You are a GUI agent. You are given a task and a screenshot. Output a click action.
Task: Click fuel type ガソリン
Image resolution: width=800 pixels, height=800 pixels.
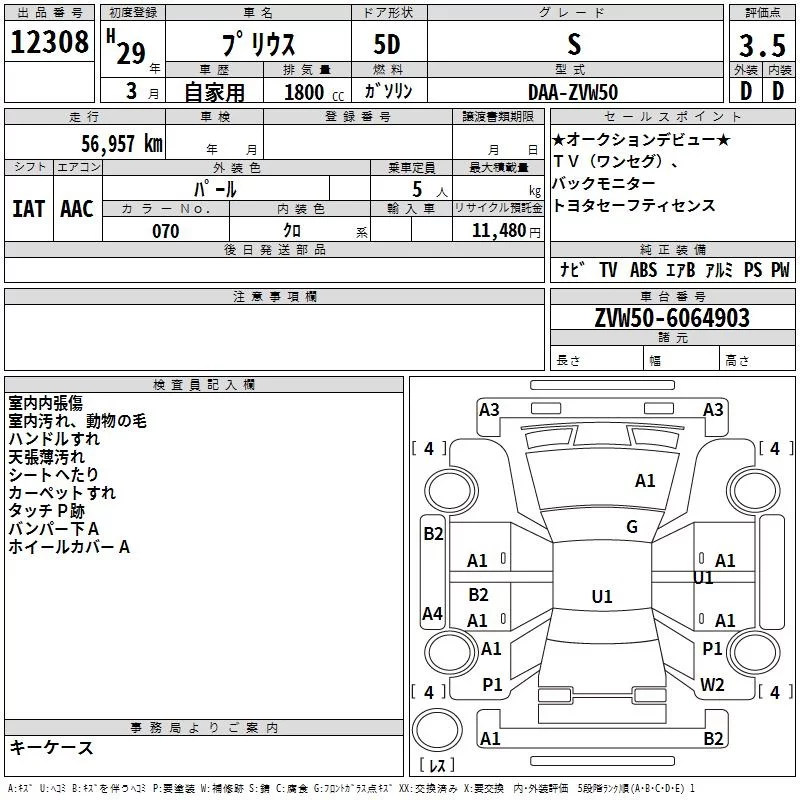pyautogui.click(x=388, y=91)
